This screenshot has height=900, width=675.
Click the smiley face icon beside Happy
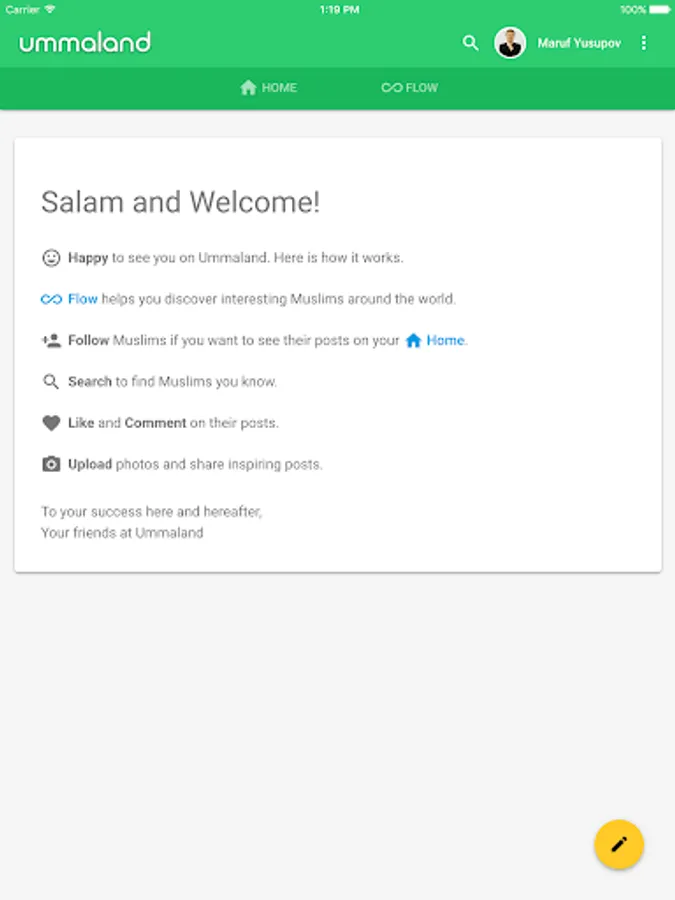pos(51,258)
